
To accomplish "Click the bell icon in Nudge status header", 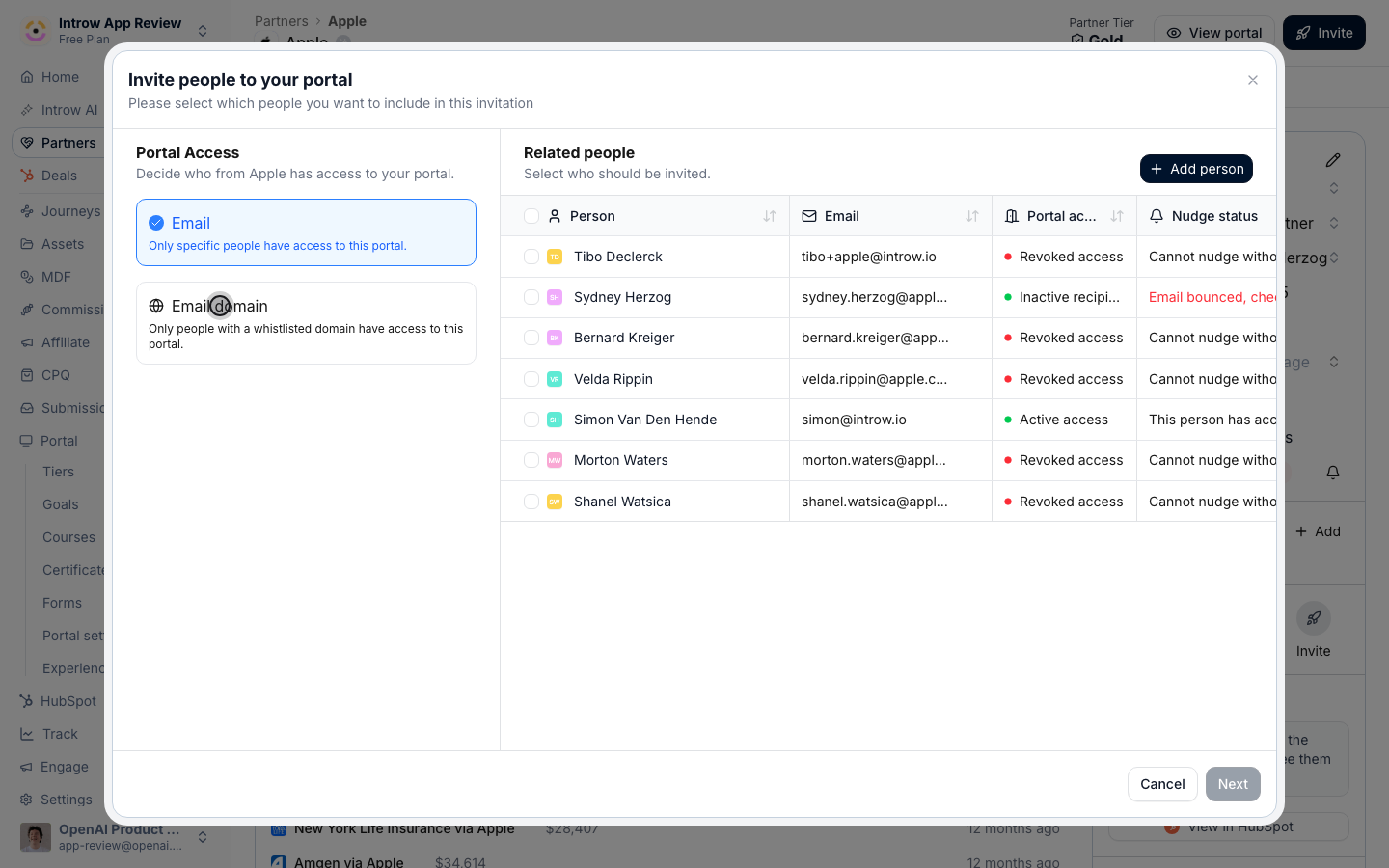I will [1157, 216].
